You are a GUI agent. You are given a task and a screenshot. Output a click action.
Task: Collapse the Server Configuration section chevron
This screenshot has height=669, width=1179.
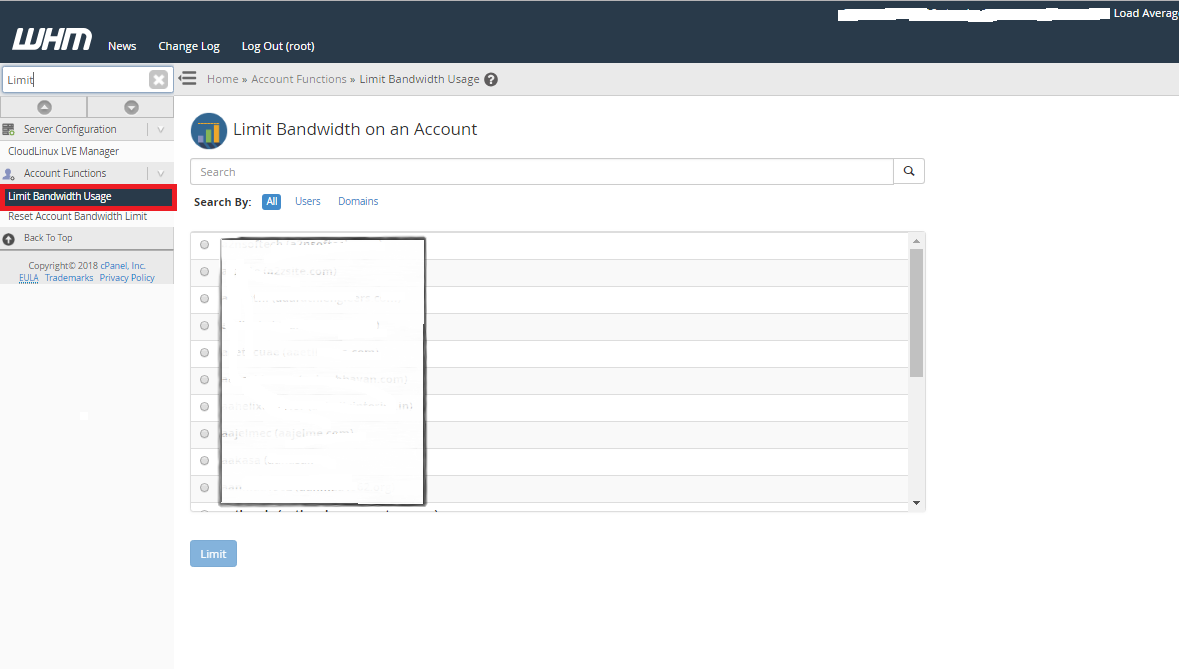click(x=160, y=130)
